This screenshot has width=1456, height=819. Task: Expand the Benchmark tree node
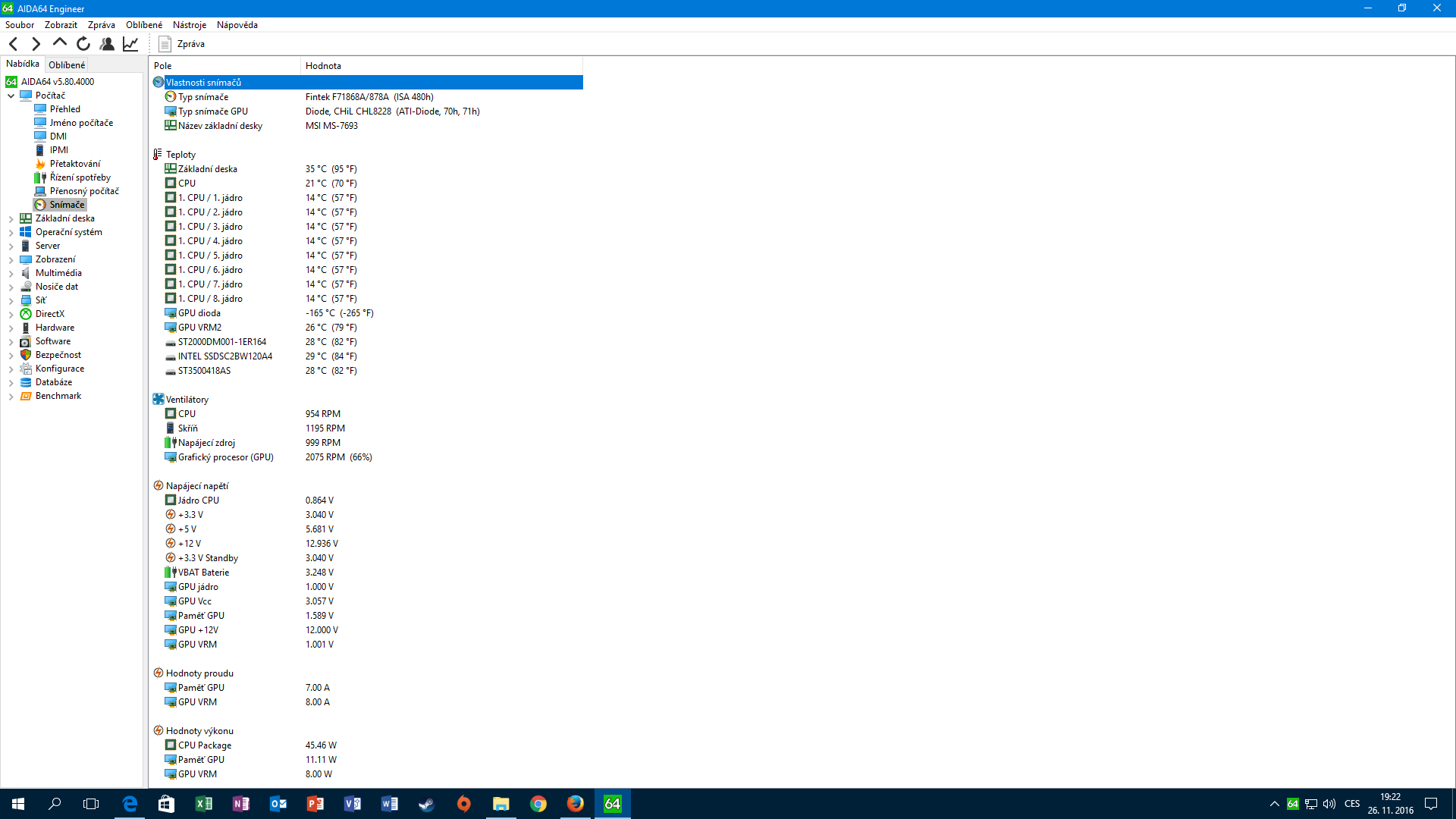11,396
